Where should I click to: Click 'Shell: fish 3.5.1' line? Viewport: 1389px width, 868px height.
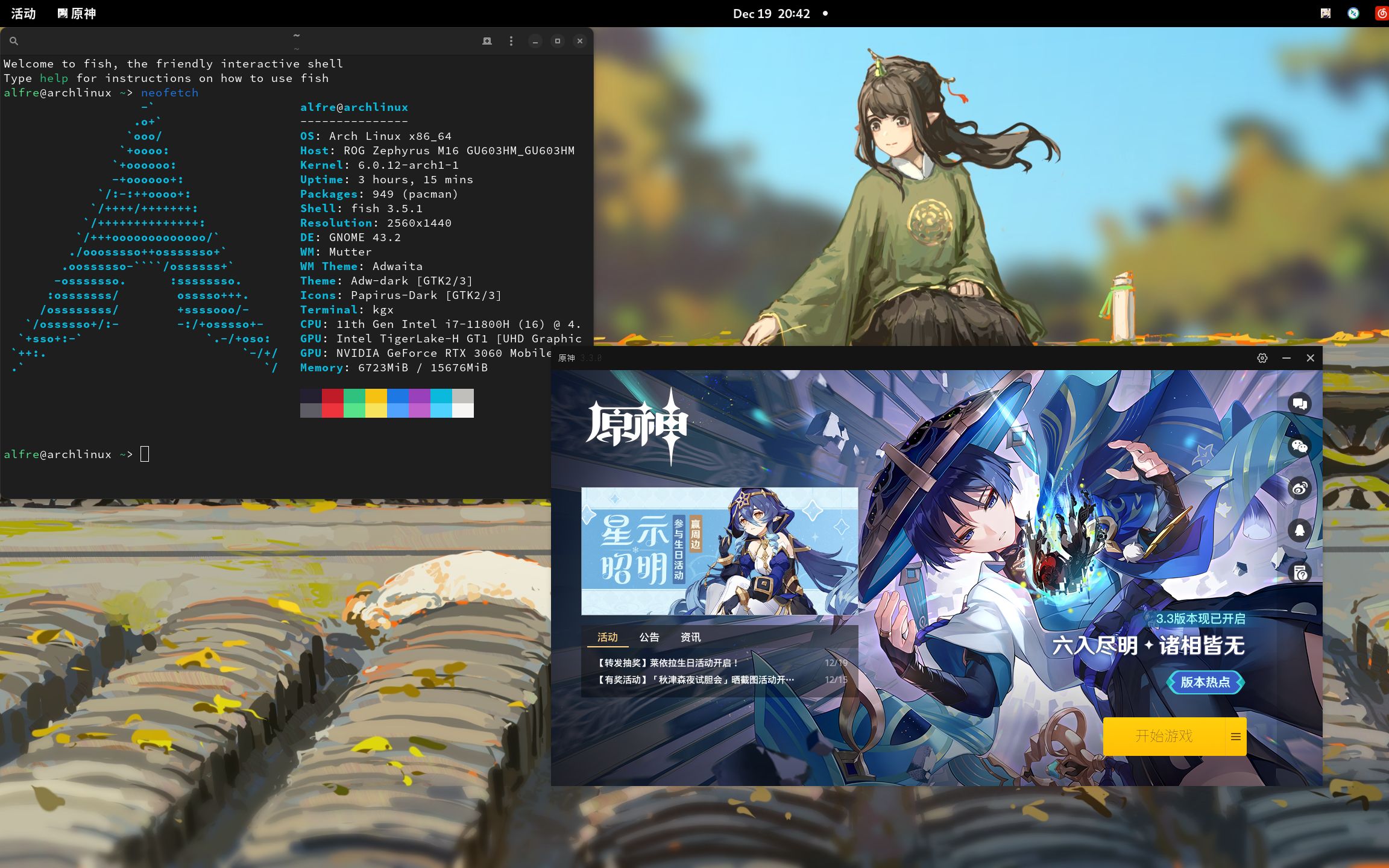click(361, 208)
